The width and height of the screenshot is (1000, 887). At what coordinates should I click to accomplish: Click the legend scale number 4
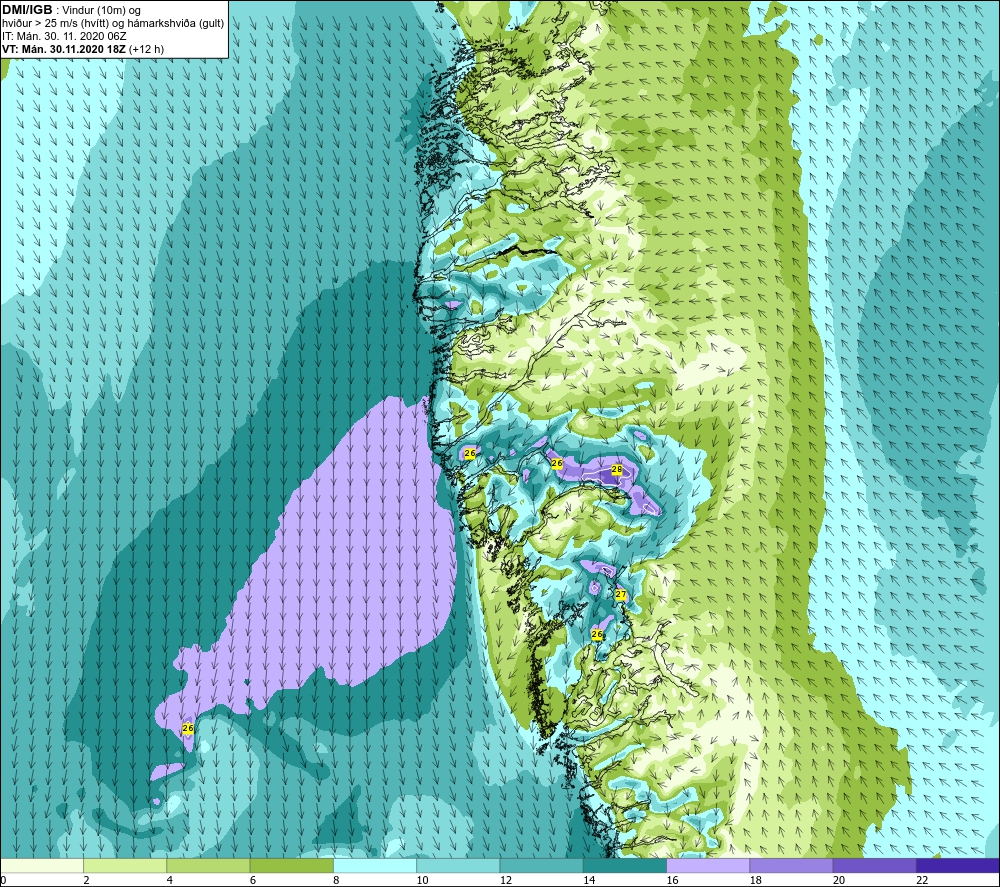click(170, 881)
